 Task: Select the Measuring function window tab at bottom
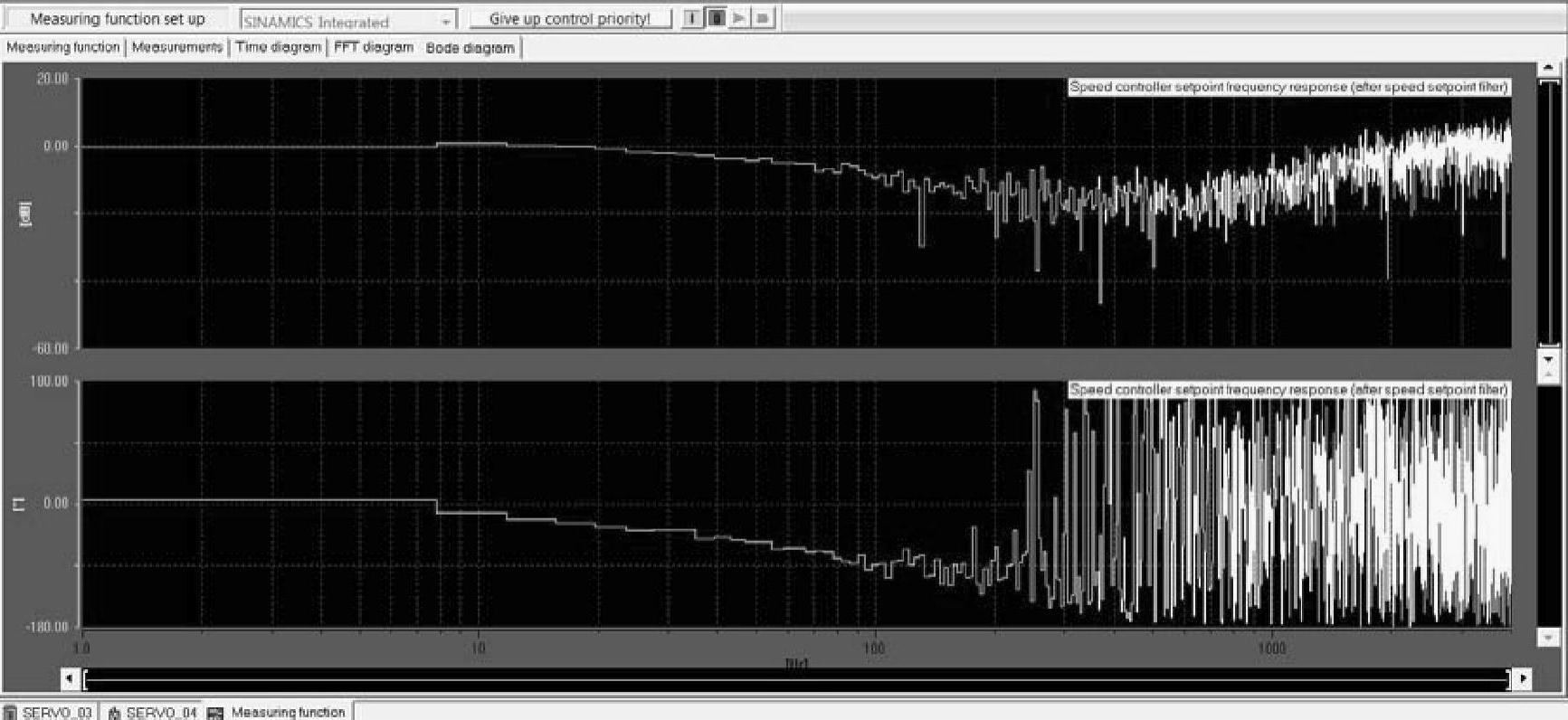click(278, 712)
